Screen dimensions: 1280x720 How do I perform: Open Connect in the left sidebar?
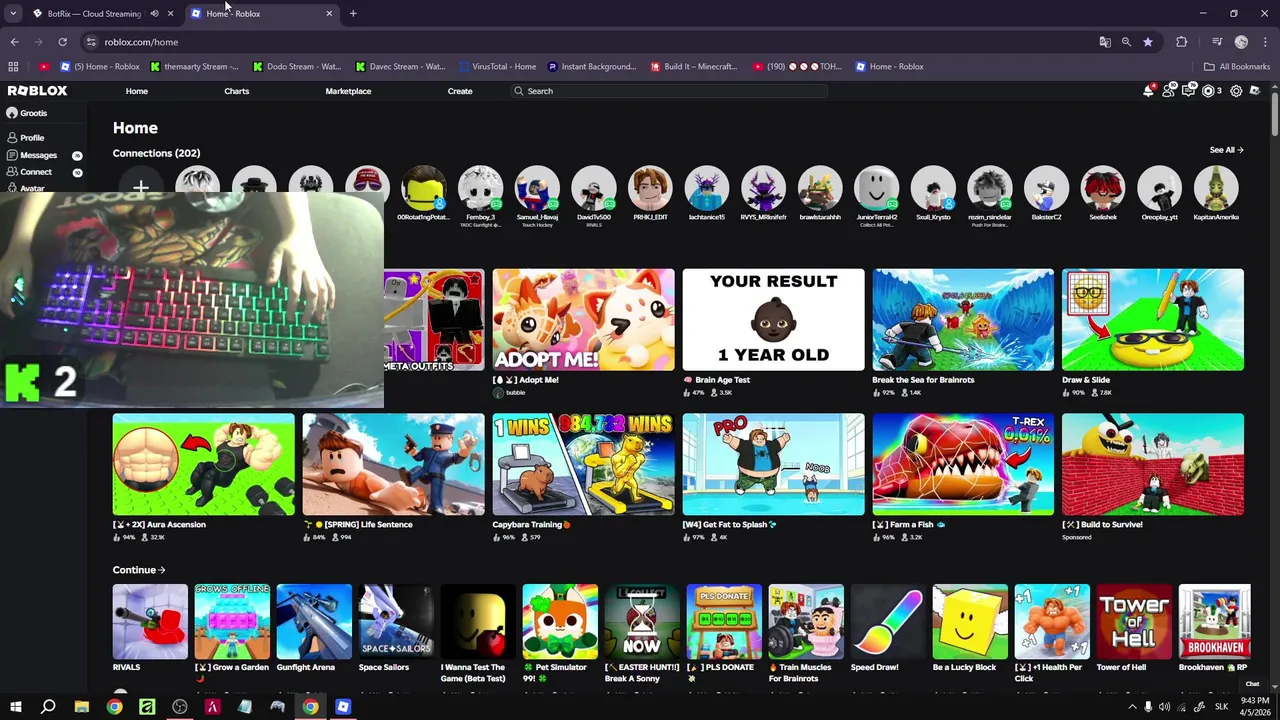click(x=35, y=172)
